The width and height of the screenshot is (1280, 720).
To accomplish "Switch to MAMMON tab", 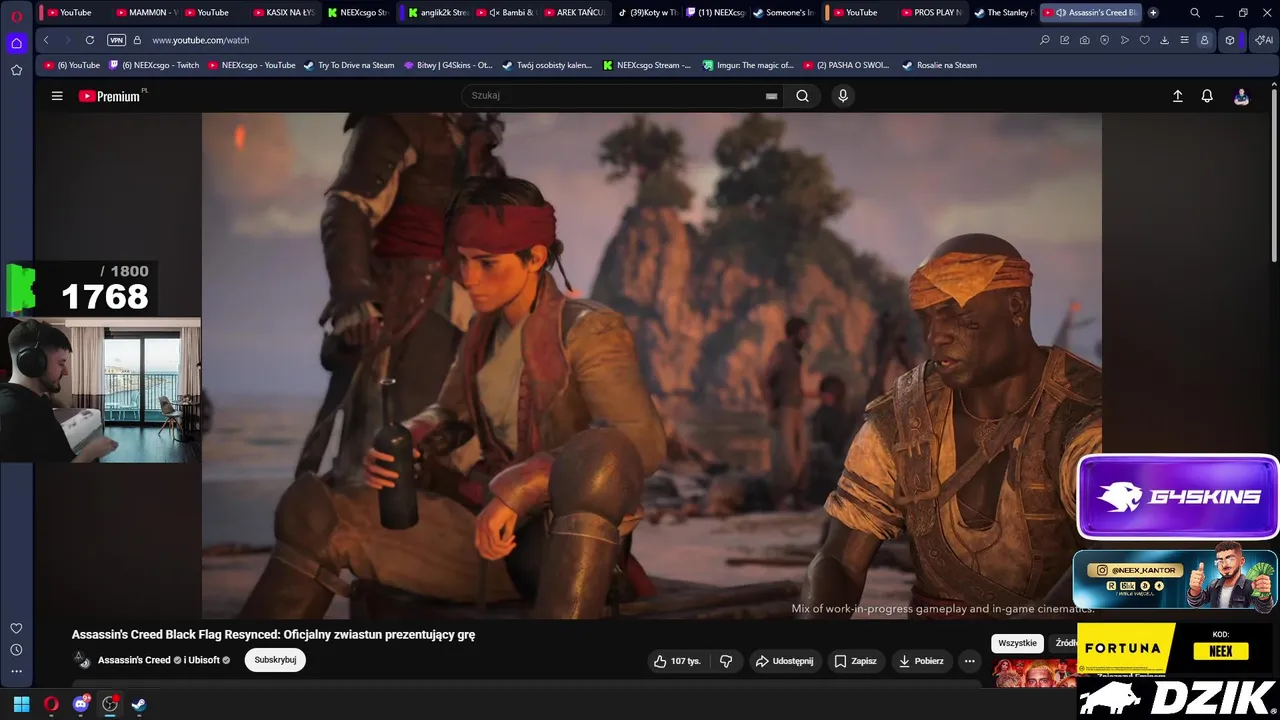I will point(146,13).
